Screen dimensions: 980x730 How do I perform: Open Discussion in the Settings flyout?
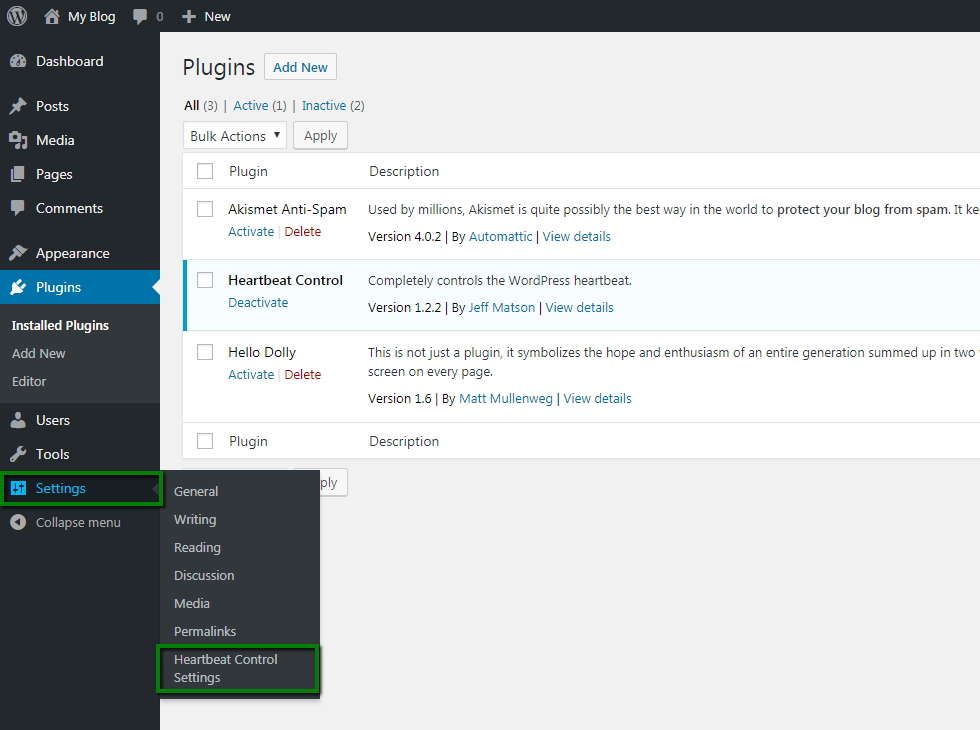[x=204, y=576]
